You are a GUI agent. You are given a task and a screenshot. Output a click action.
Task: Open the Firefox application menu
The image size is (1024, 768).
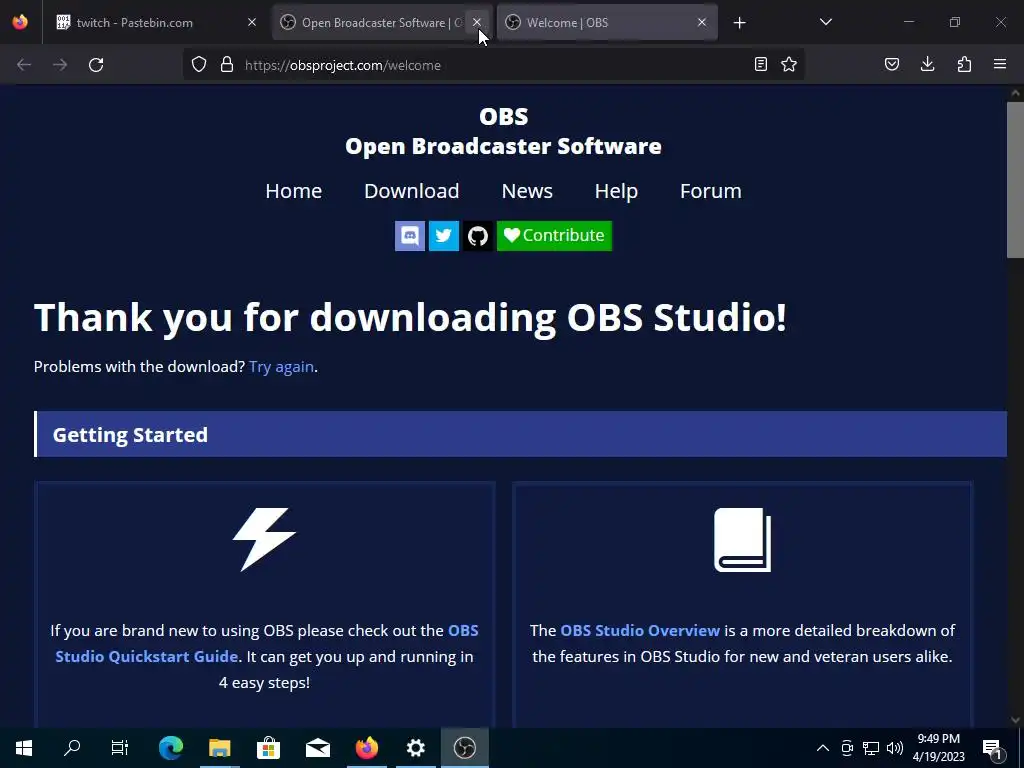pos(1000,65)
